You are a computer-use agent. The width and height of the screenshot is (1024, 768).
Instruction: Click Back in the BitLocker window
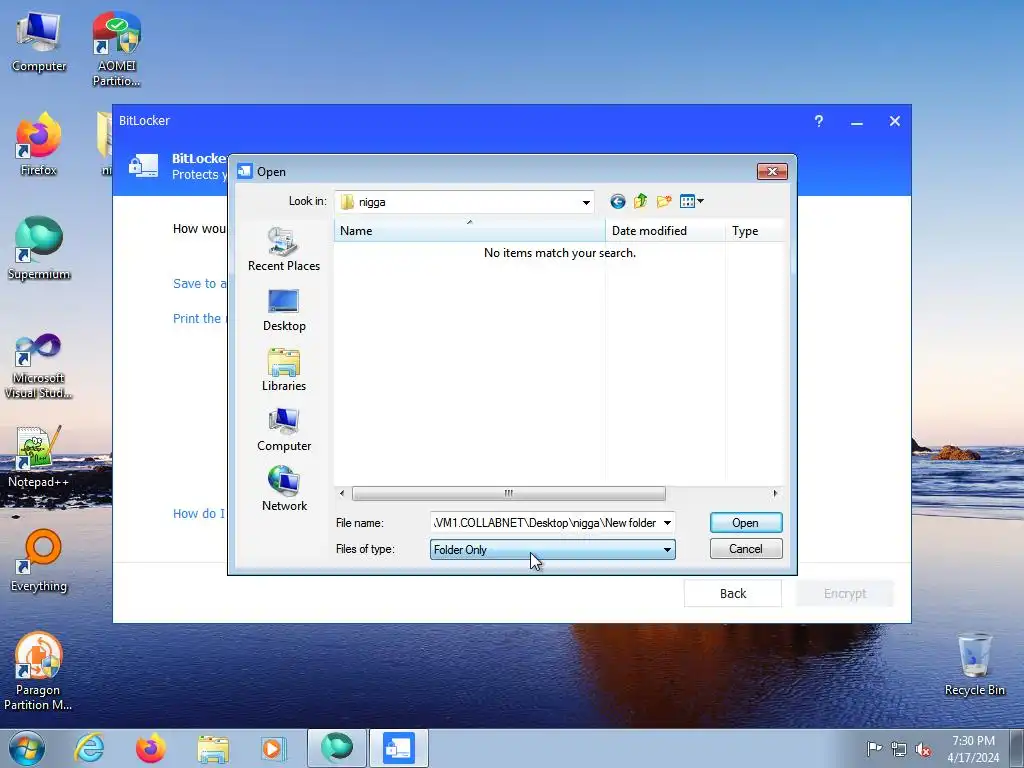click(x=733, y=594)
